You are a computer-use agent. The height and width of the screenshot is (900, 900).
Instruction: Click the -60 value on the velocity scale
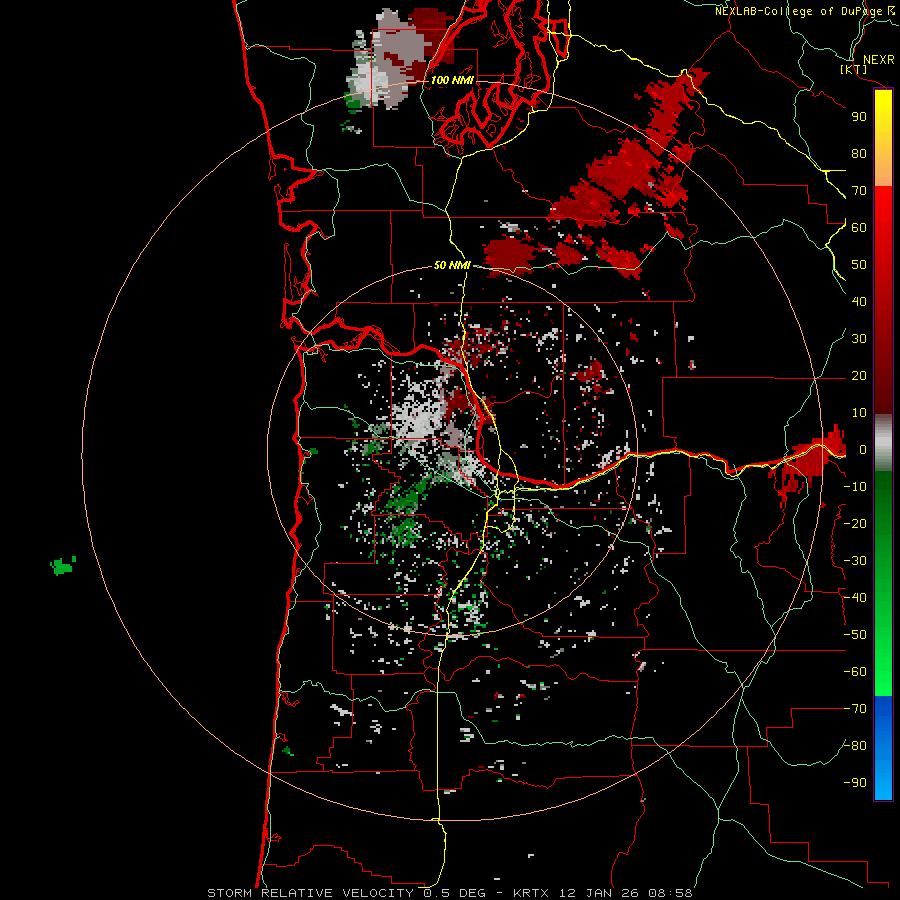click(855, 672)
